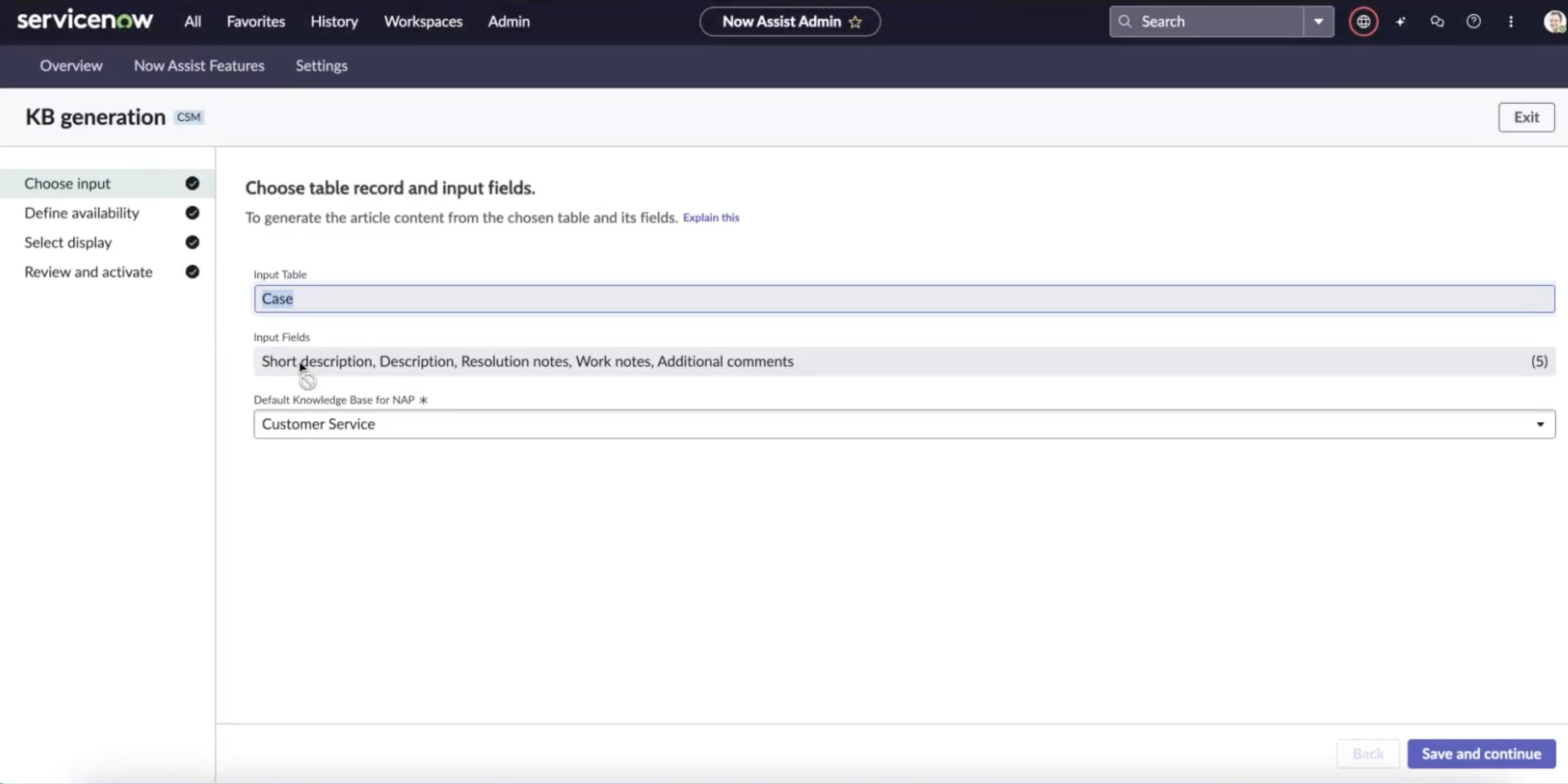This screenshot has height=784, width=1568.
Task: Open the globe scope selector icon
Action: pos(1363,22)
